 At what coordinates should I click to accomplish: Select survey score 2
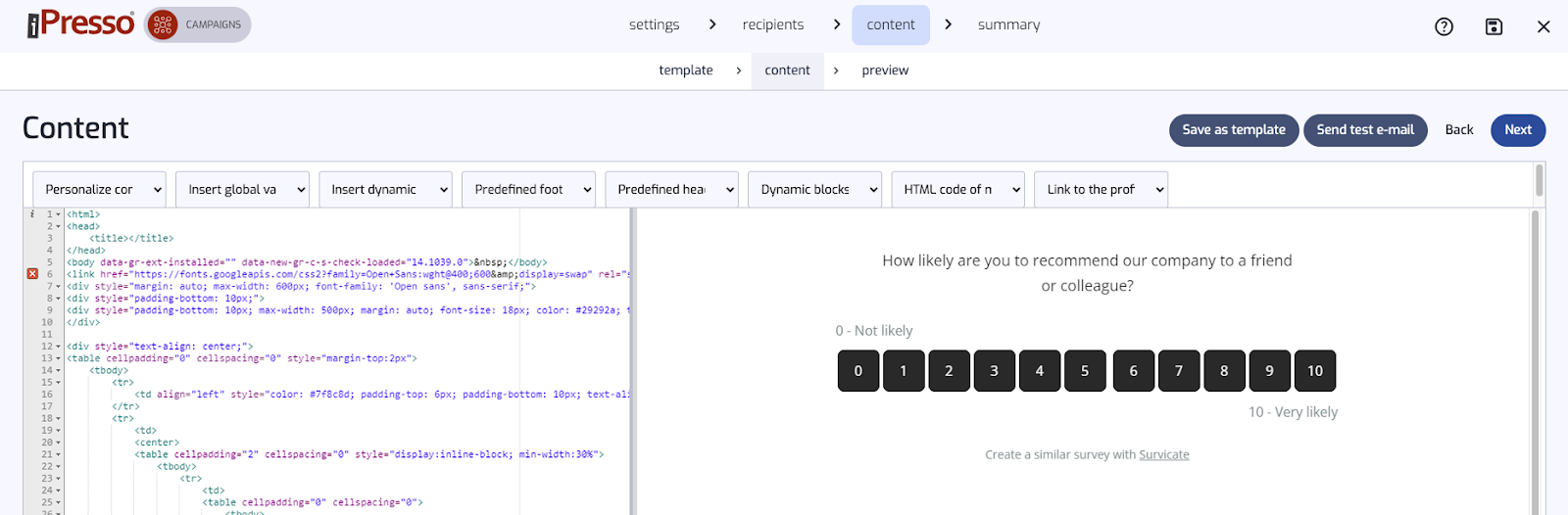point(949,371)
